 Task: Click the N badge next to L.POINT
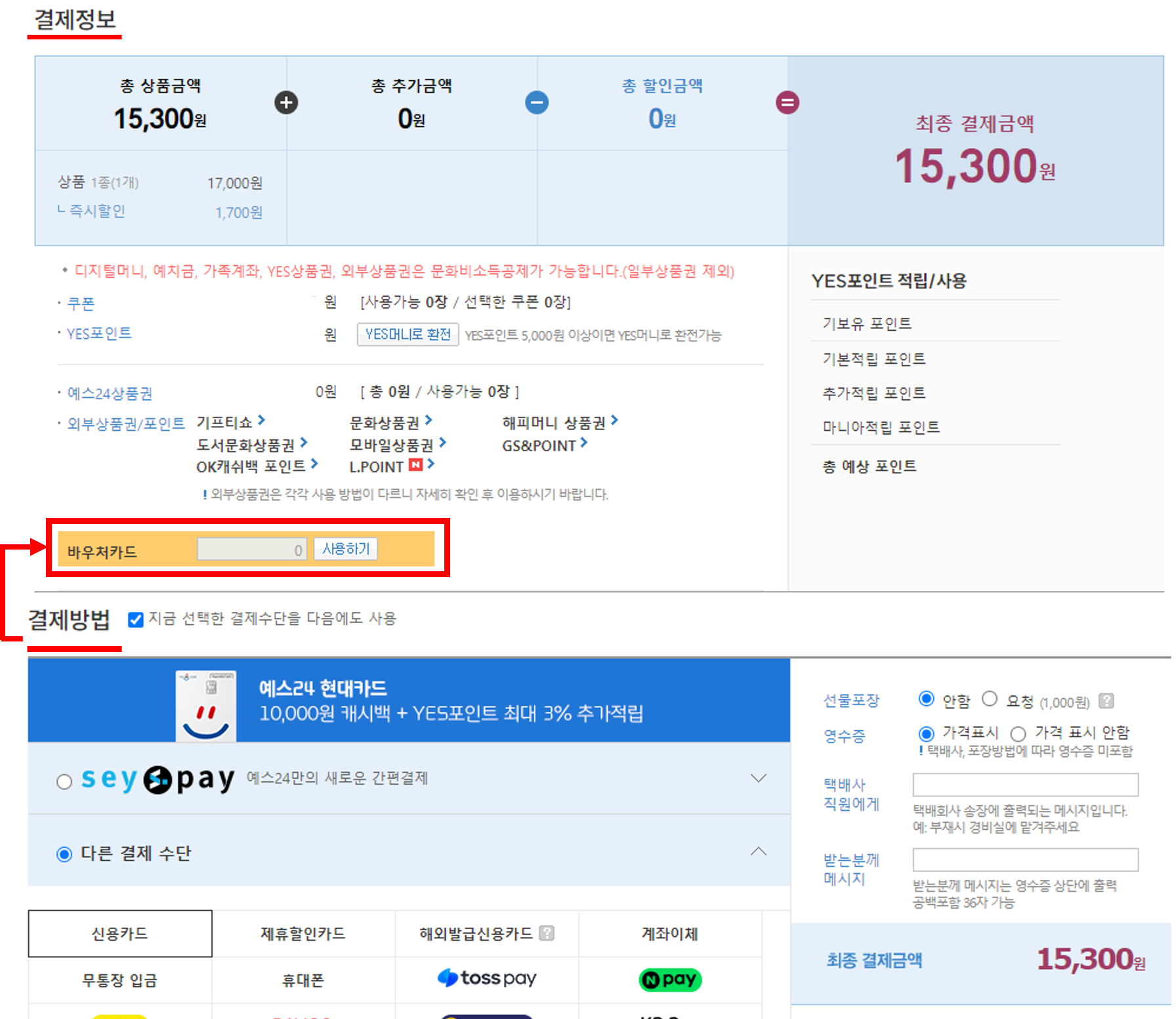(415, 465)
